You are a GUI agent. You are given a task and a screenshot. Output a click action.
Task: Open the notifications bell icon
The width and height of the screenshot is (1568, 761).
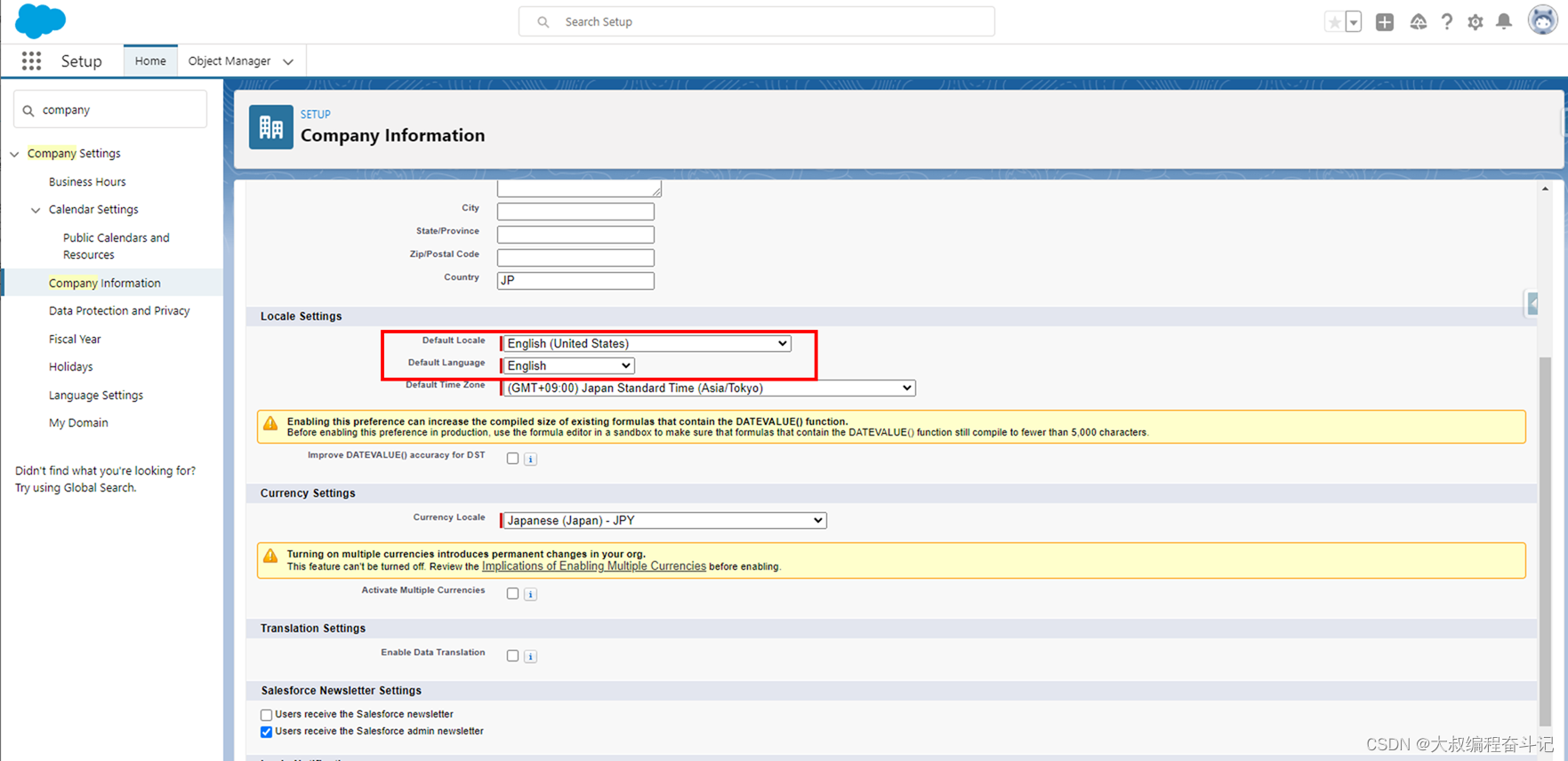click(x=1504, y=21)
